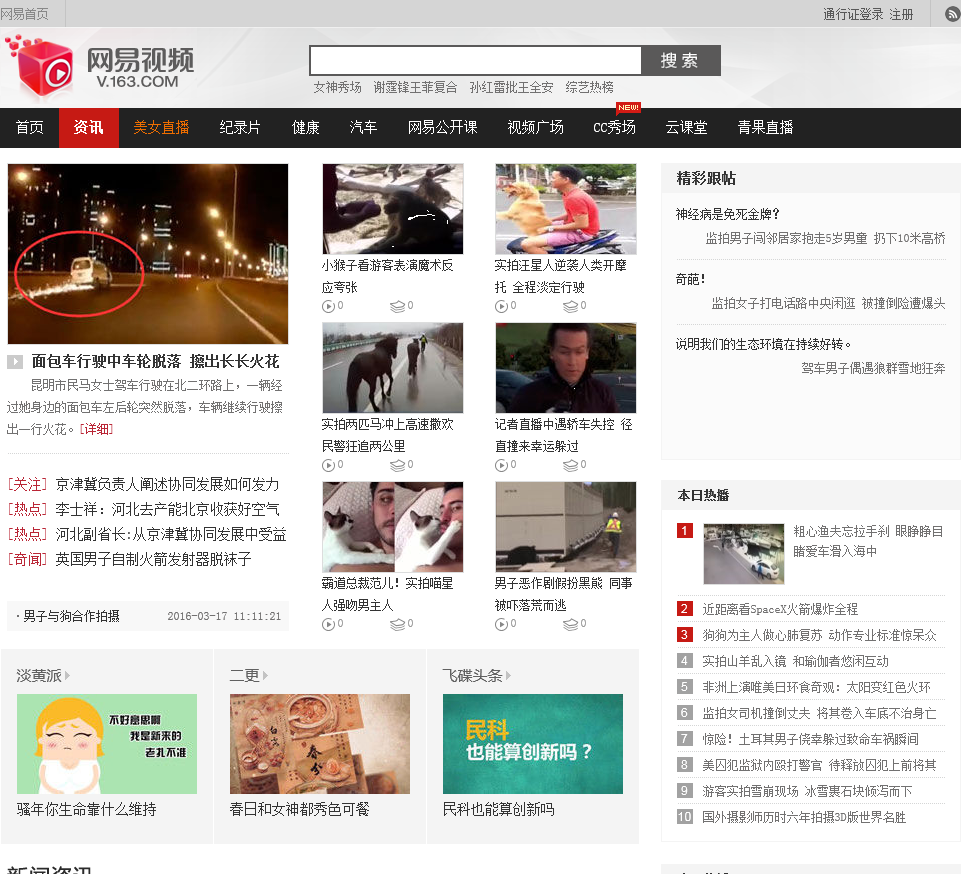
Task: Click play icon beside 面包车行驶中车轮脱落 headline
Action: coord(15,362)
